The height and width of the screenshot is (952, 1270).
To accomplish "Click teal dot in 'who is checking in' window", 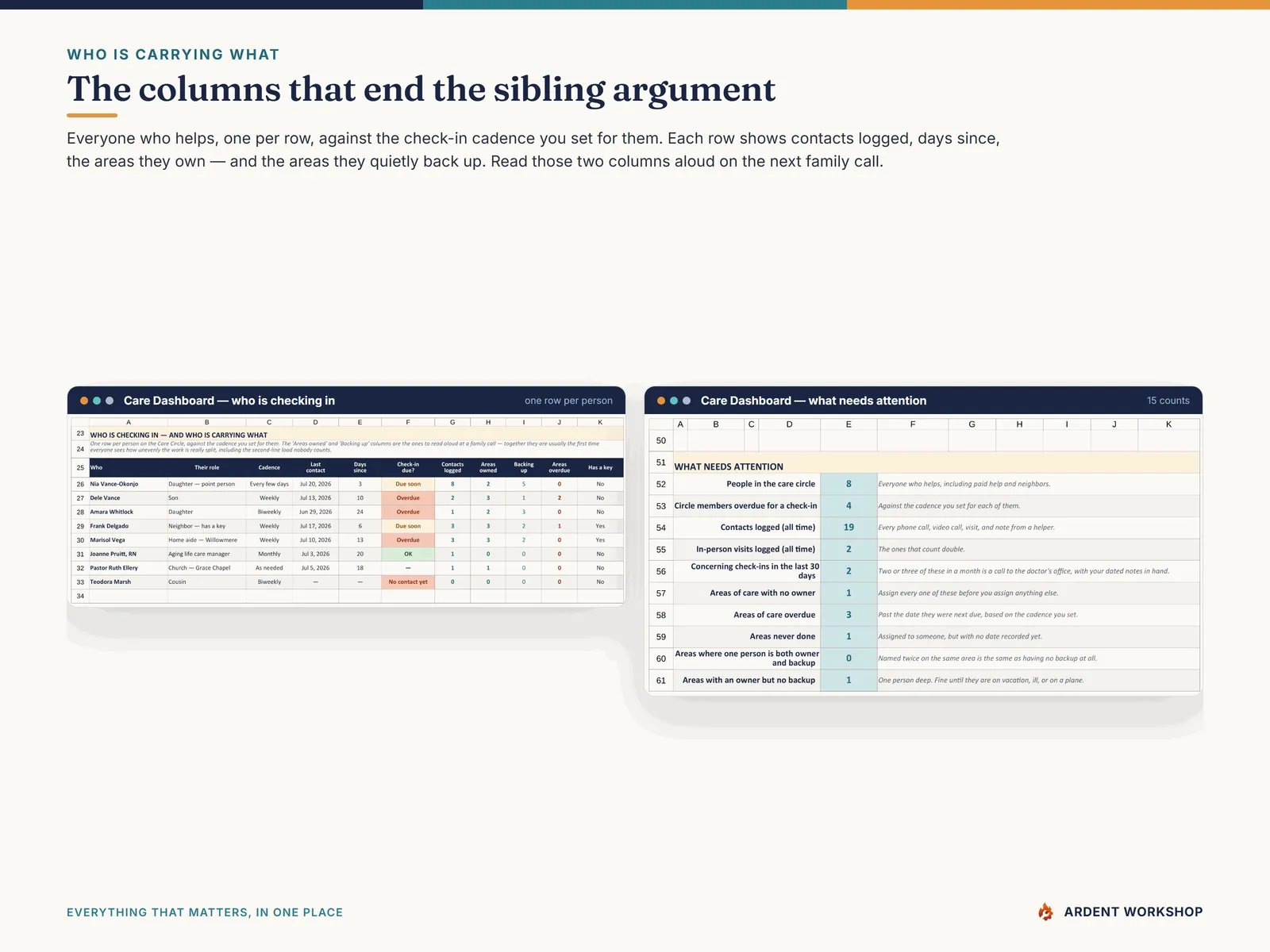I will click(97, 401).
